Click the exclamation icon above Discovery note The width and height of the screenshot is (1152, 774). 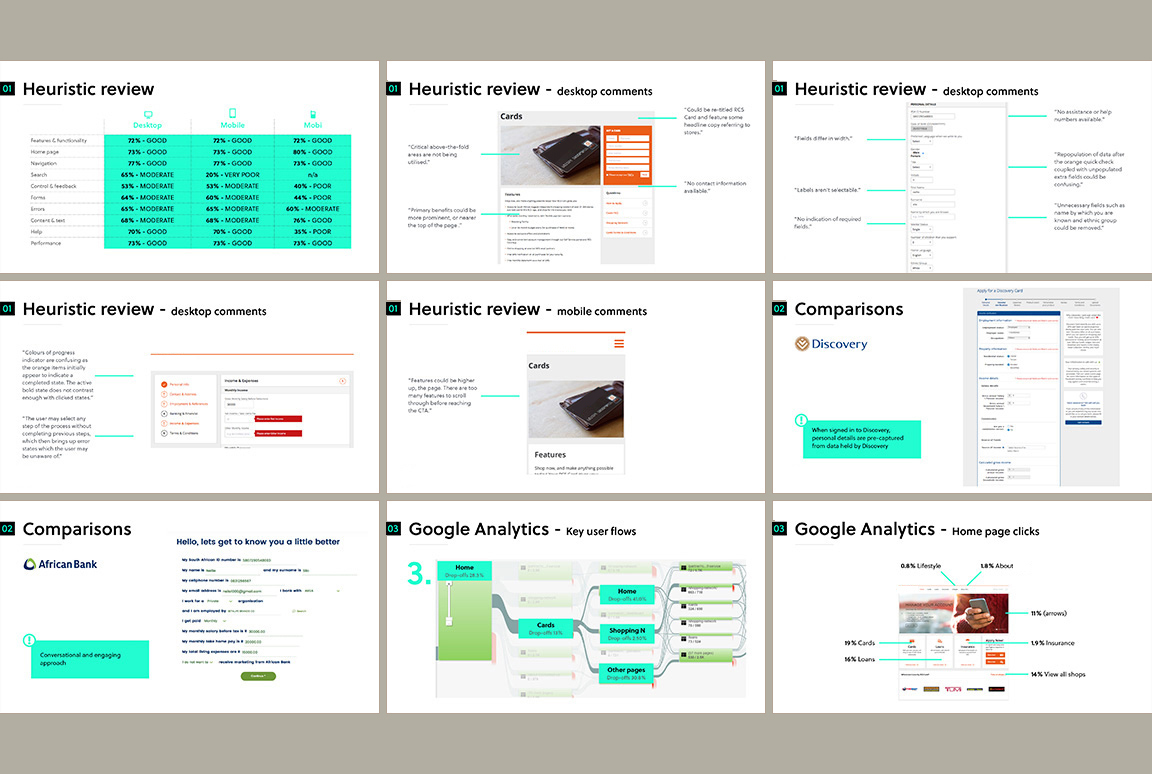coord(800,420)
